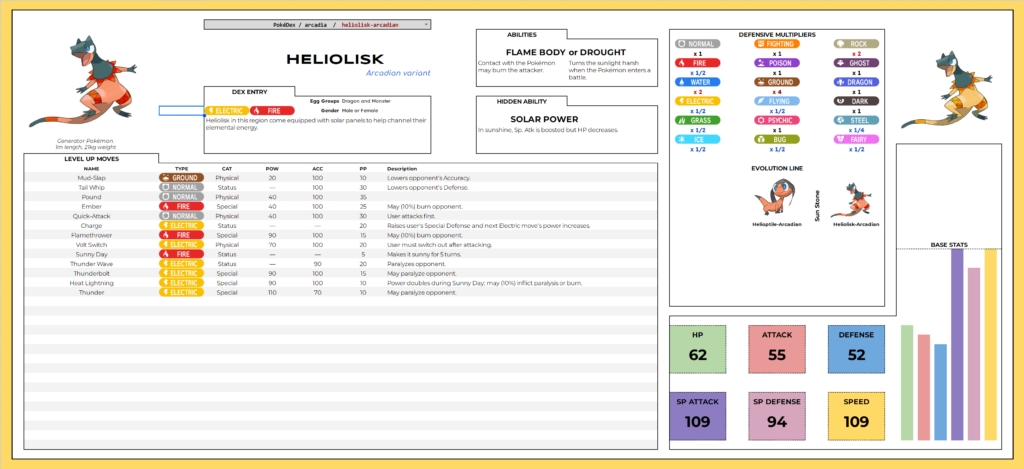Select the Abilities tab header
Viewport: 1024px width, 469px height.
522,35
